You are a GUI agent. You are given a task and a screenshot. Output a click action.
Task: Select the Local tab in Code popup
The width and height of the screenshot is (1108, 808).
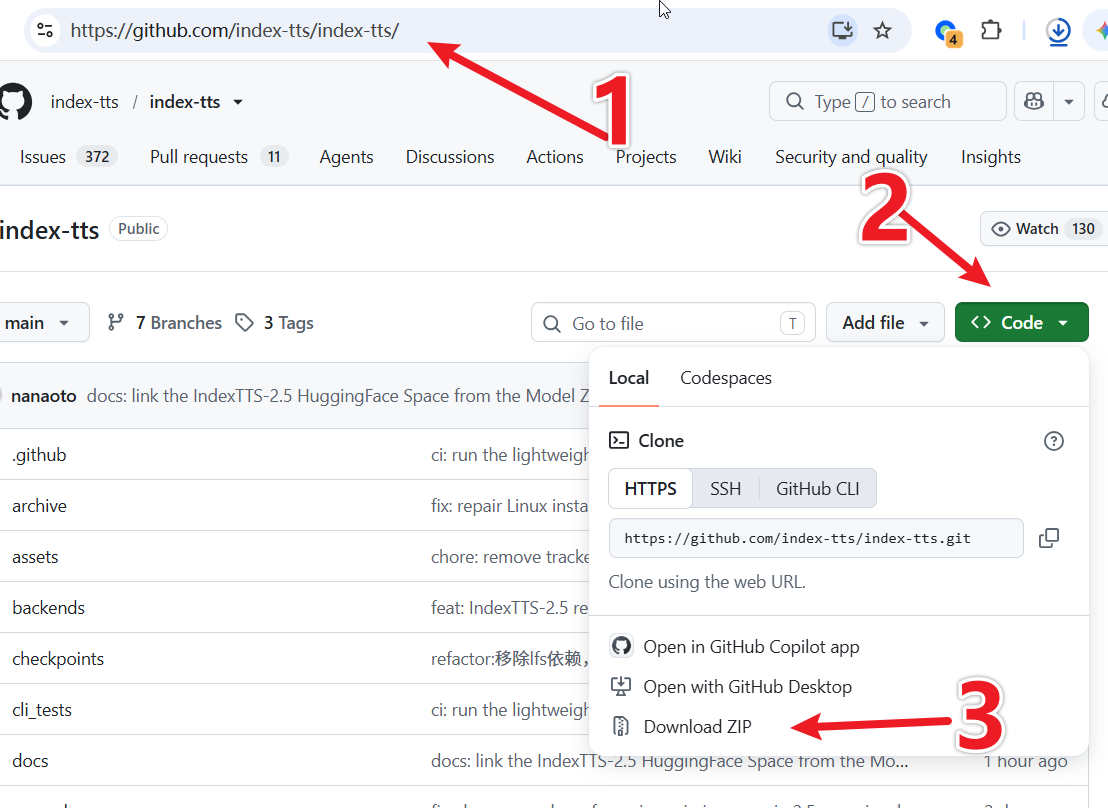click(628, 378)
